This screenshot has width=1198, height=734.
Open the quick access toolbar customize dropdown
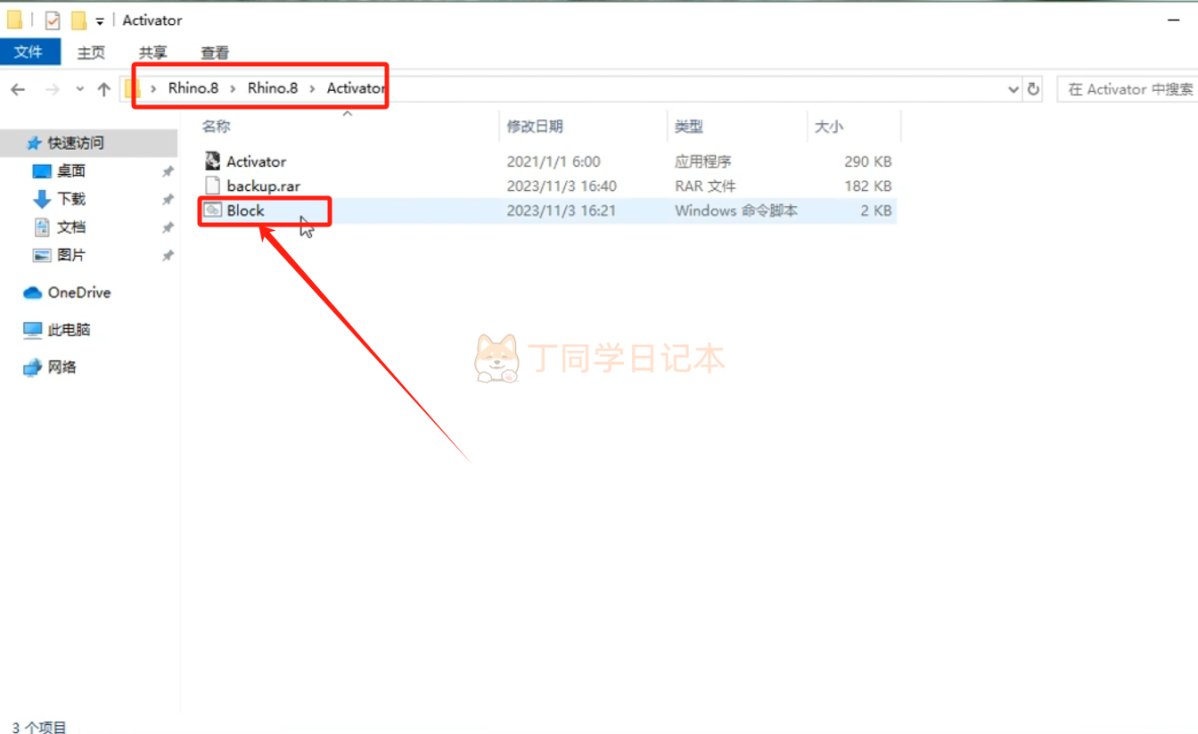click(99, 21)
